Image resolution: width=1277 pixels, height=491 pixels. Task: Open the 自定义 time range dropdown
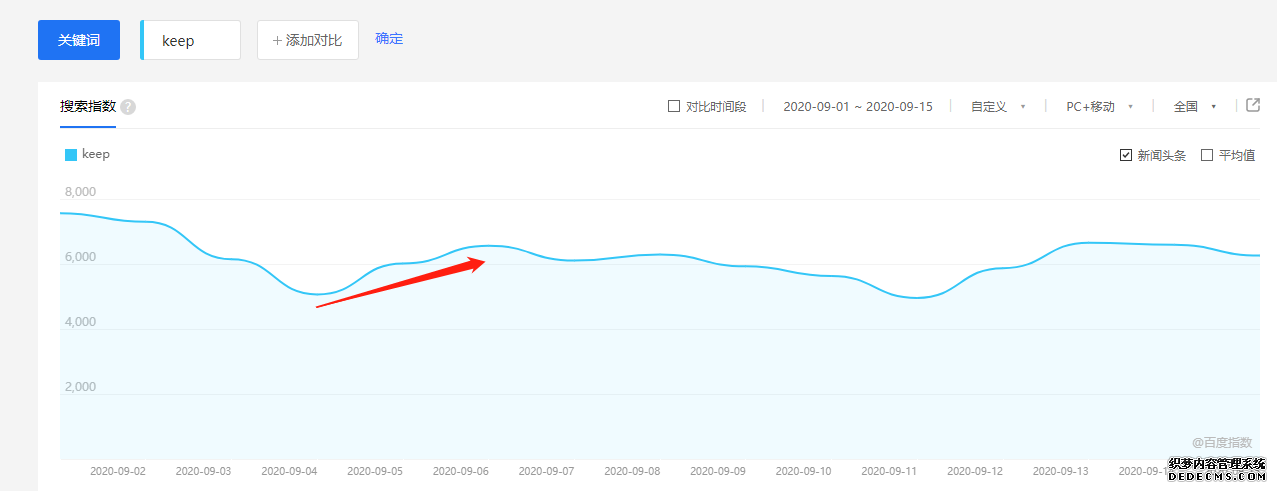coord(998,106)
